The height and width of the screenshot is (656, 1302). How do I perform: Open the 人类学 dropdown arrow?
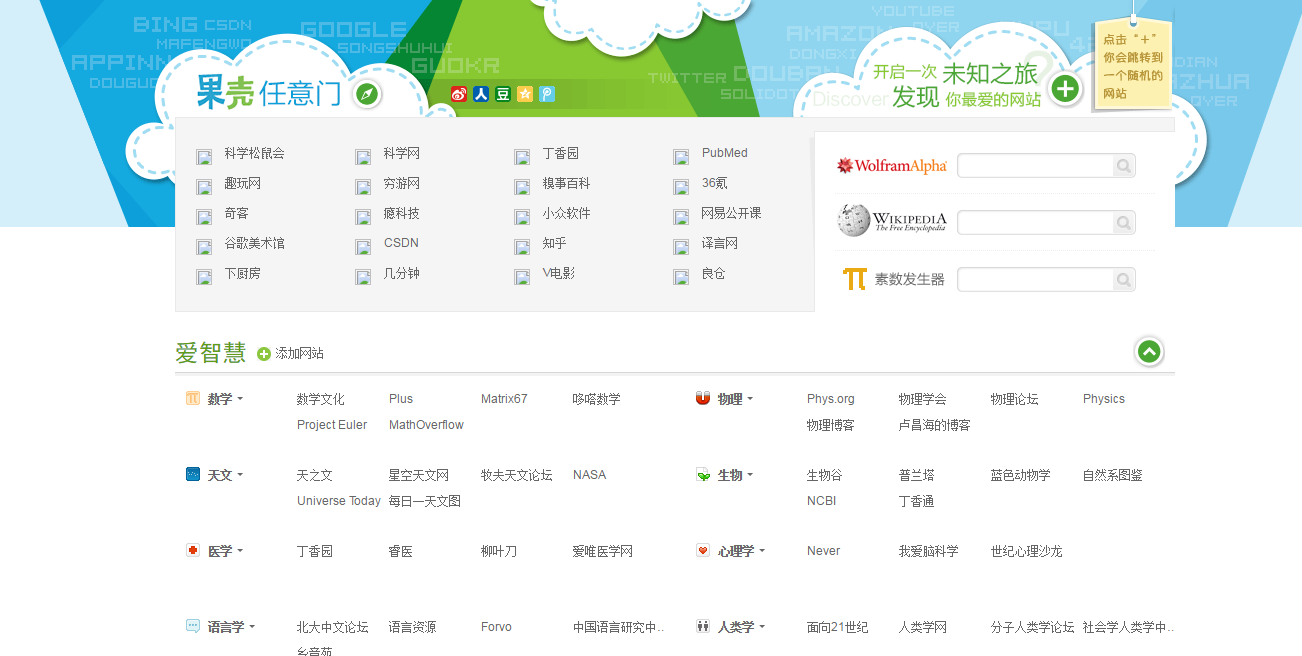762,627
